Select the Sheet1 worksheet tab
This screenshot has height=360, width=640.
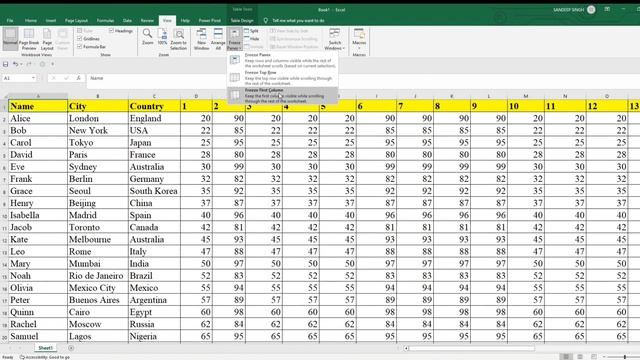tap(45, 348)
